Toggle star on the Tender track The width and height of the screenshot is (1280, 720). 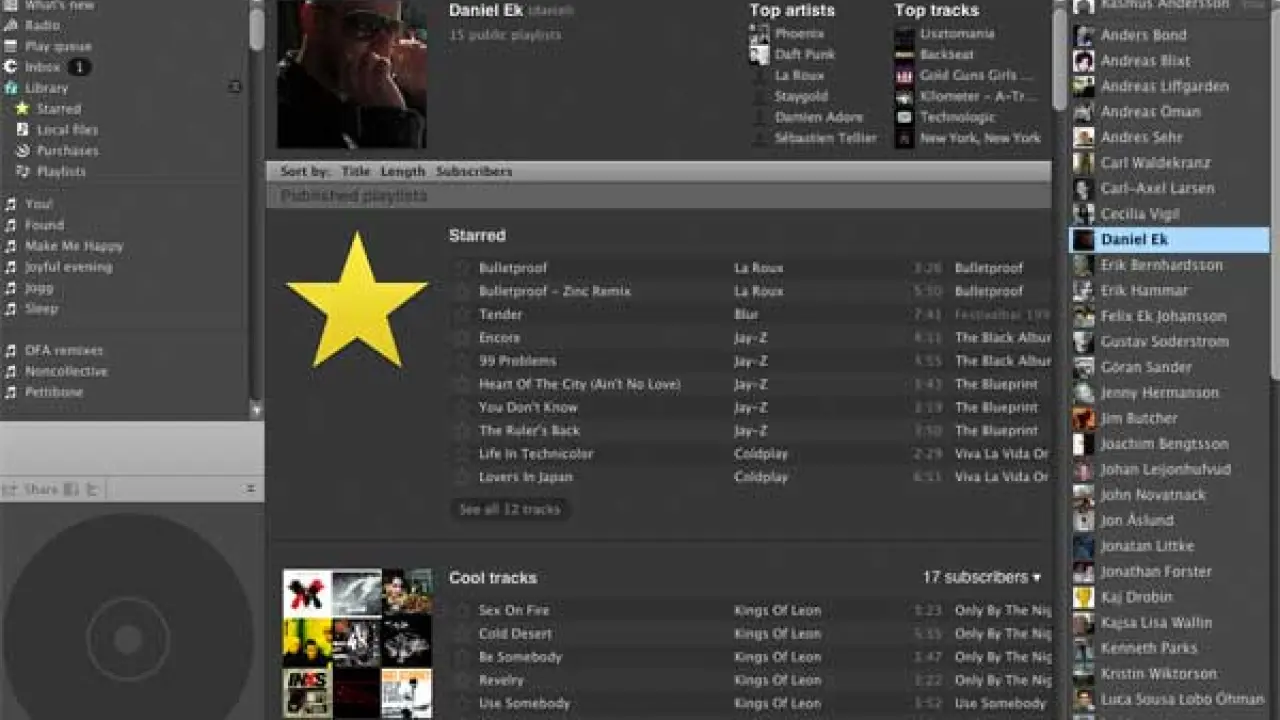(x=461, y=315)
